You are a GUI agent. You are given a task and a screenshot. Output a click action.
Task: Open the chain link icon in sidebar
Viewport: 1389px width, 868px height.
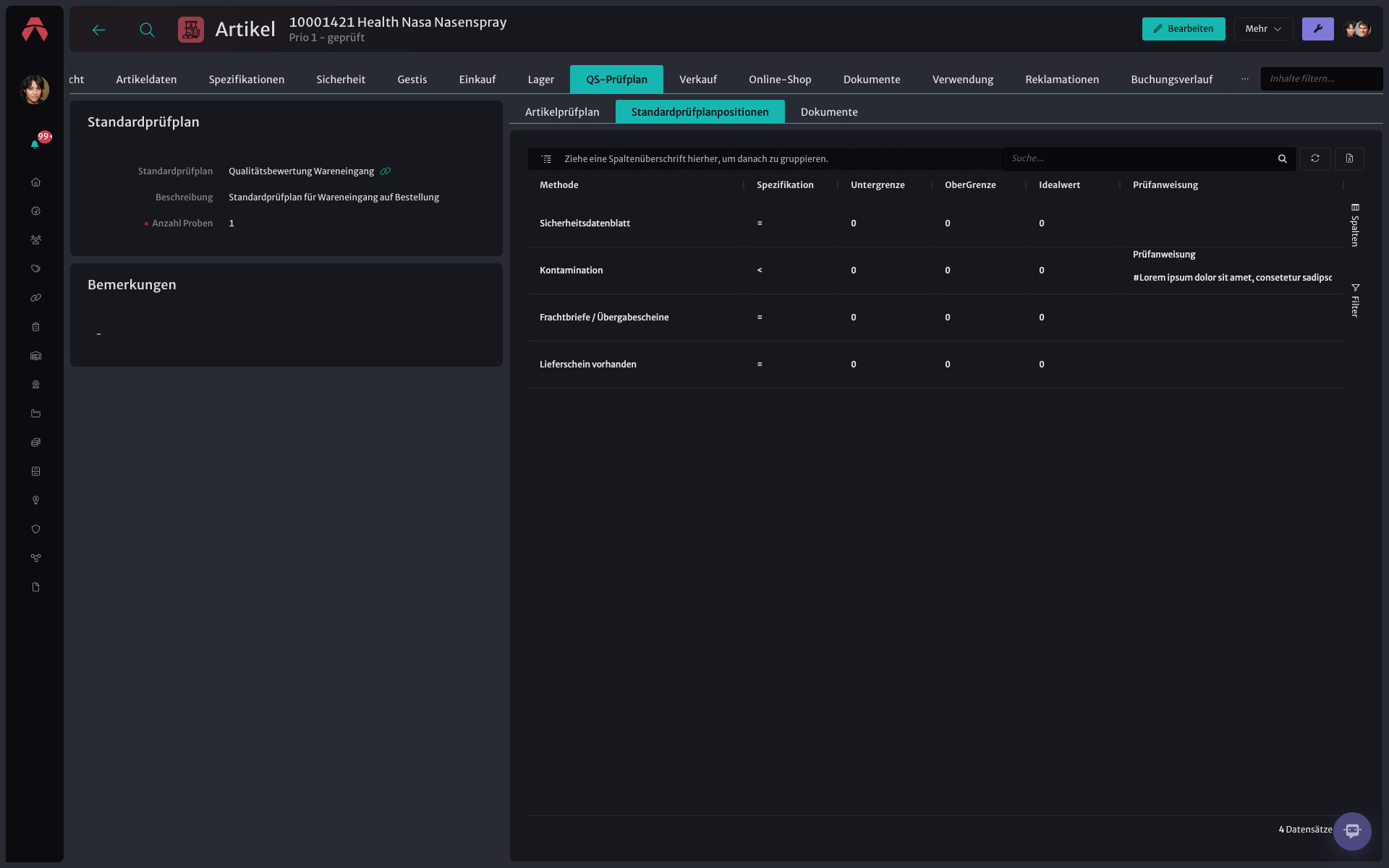[35, 298]
